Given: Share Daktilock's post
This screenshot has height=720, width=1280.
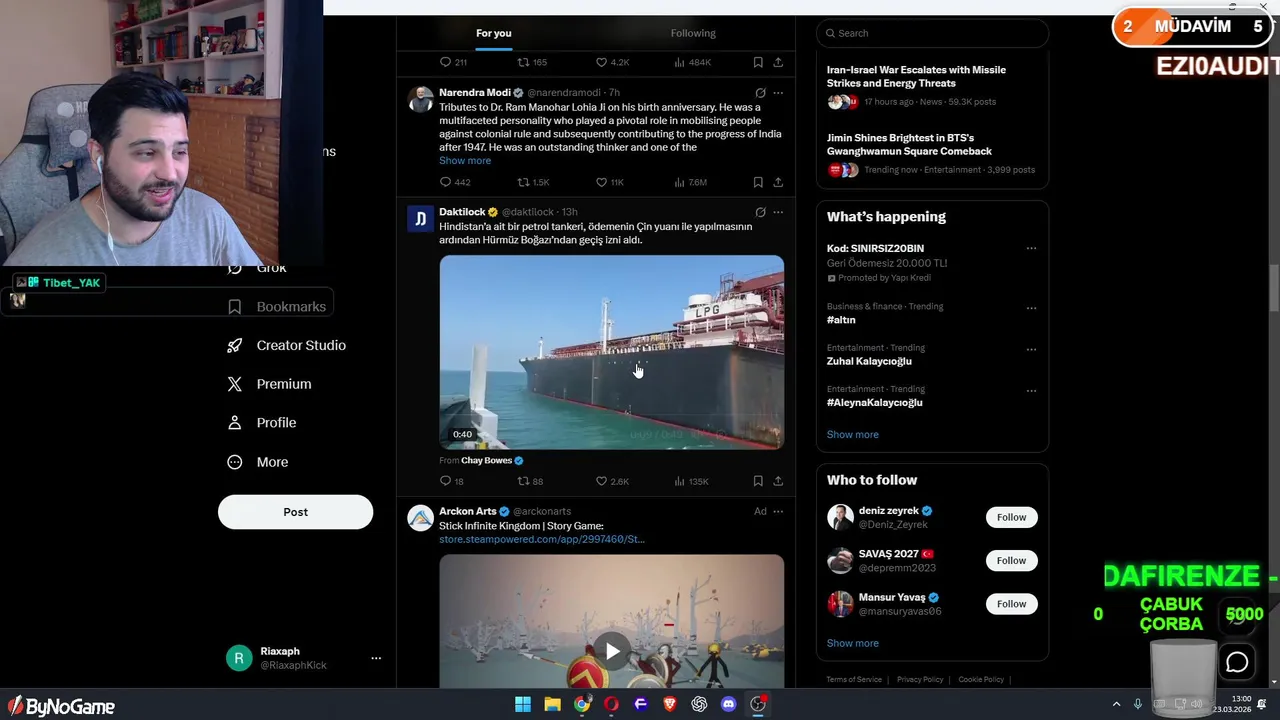Looking at the screenshot, I should click(778, 481).
